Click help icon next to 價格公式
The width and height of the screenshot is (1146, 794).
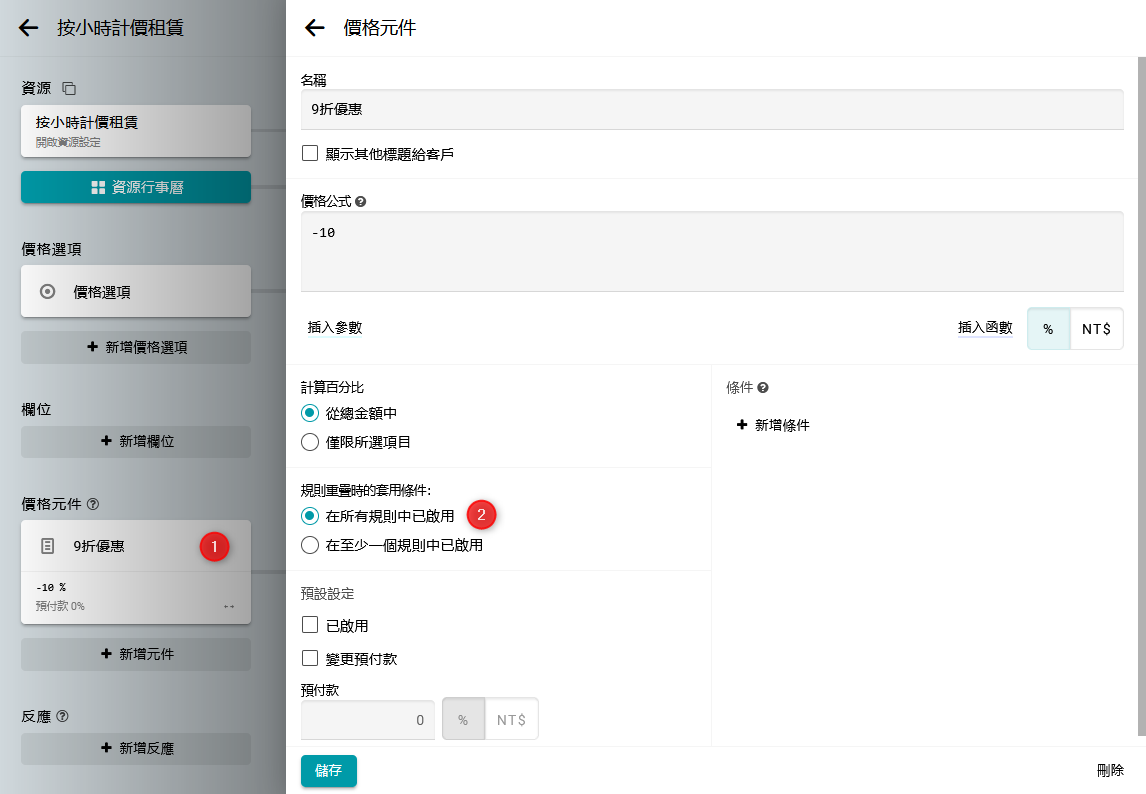361,201
